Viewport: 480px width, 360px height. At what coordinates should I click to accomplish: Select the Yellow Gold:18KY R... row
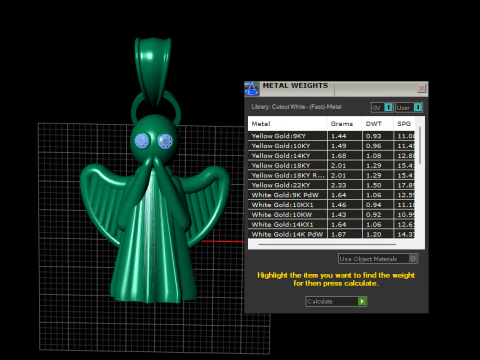(332, 175)
